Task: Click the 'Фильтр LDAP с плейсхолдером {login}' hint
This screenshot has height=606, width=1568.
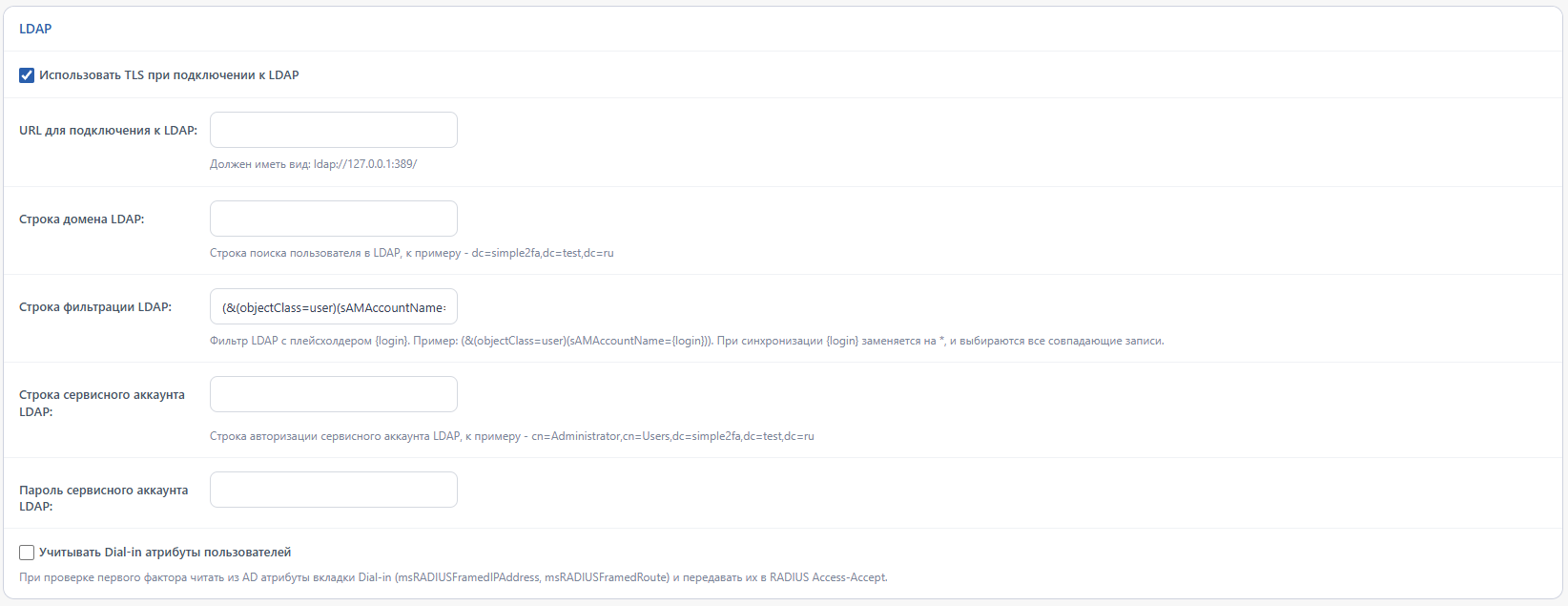Action: (687, 341)
